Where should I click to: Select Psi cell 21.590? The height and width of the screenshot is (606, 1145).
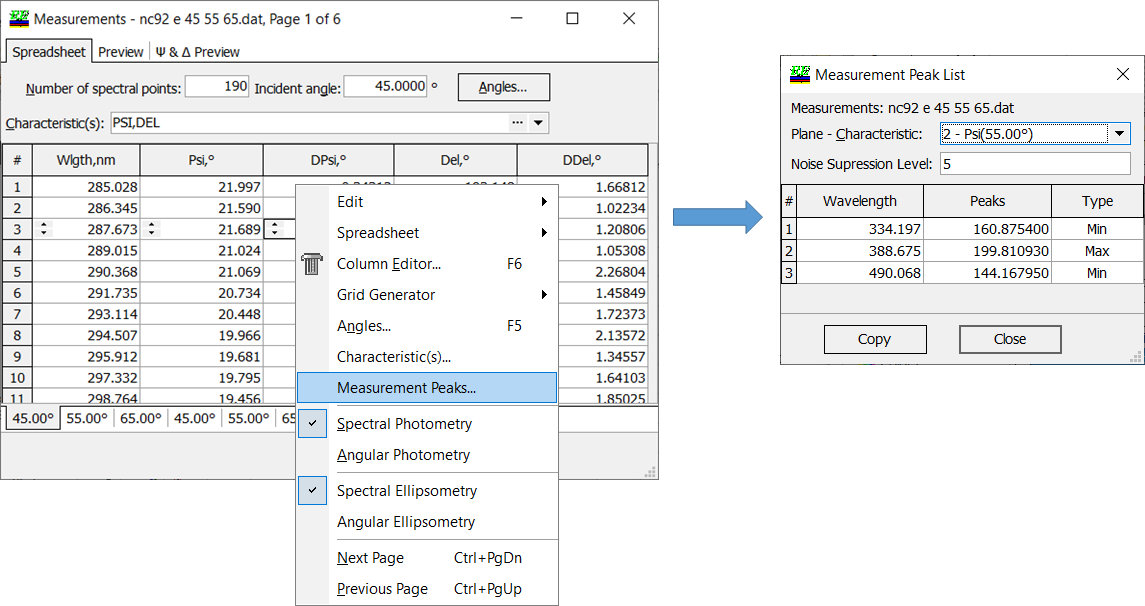coord(202,208)
